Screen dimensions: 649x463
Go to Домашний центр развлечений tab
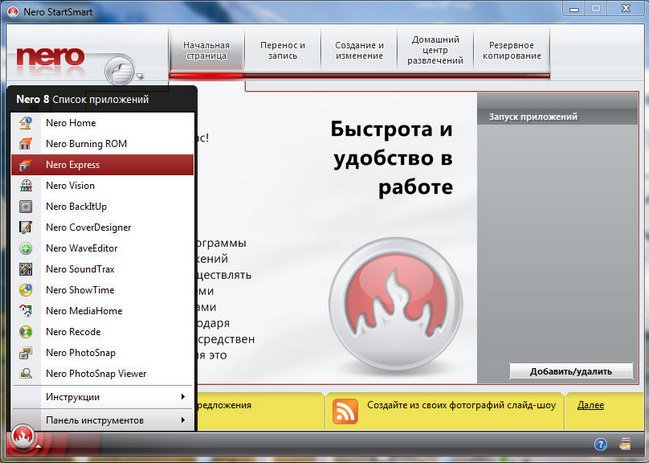pyautogui.click(x=435, y=50)
